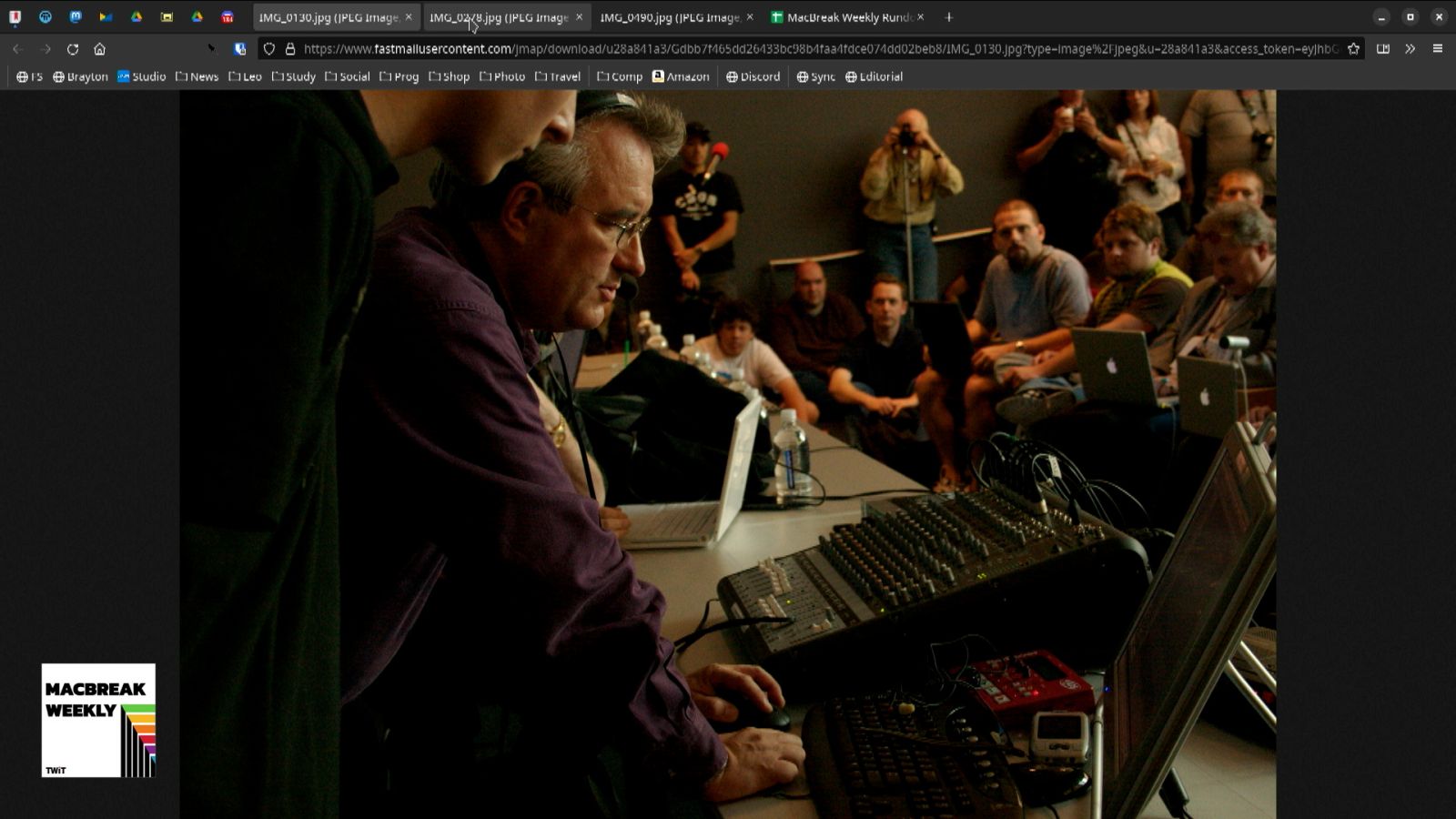Open the Firefox hamburger application menu
The image size is (1456, 819).
click(x=1438, y=49)
